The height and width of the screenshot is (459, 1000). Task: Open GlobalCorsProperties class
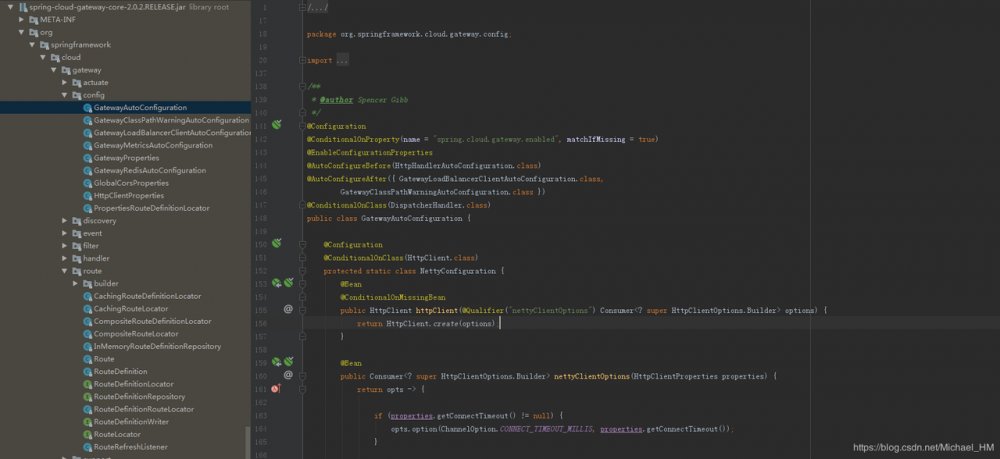click(x=131, y=183)
